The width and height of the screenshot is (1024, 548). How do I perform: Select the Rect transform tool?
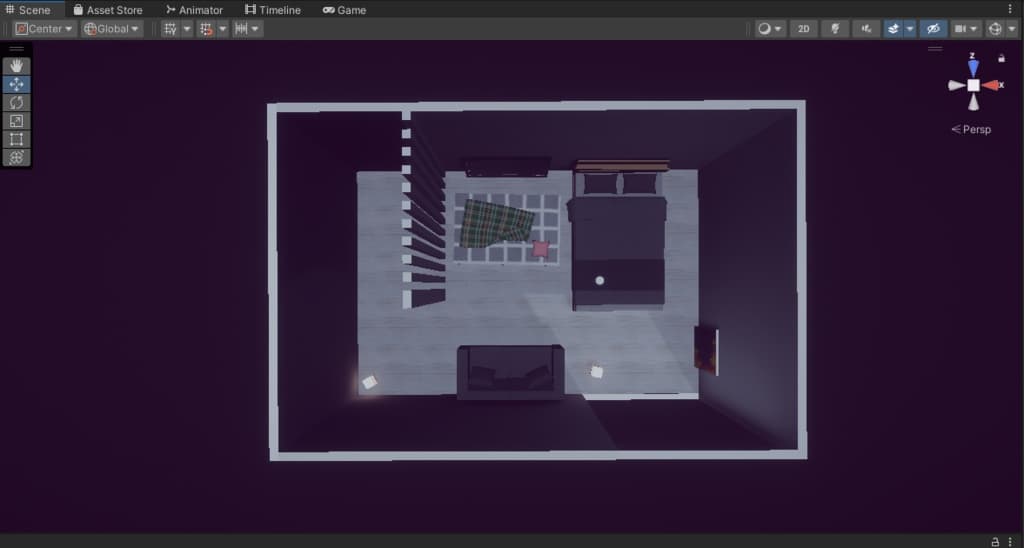(17, 139)
